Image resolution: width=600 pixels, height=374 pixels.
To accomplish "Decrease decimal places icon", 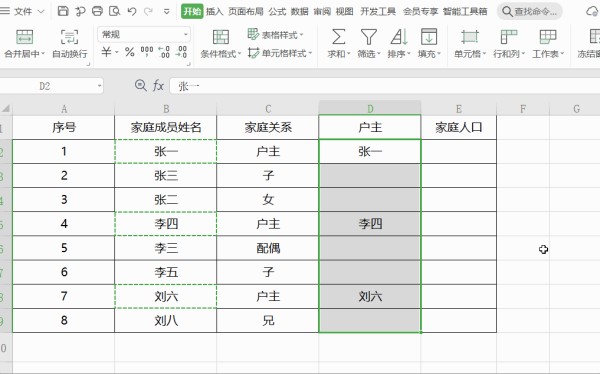I will click(x=181, y=52).
